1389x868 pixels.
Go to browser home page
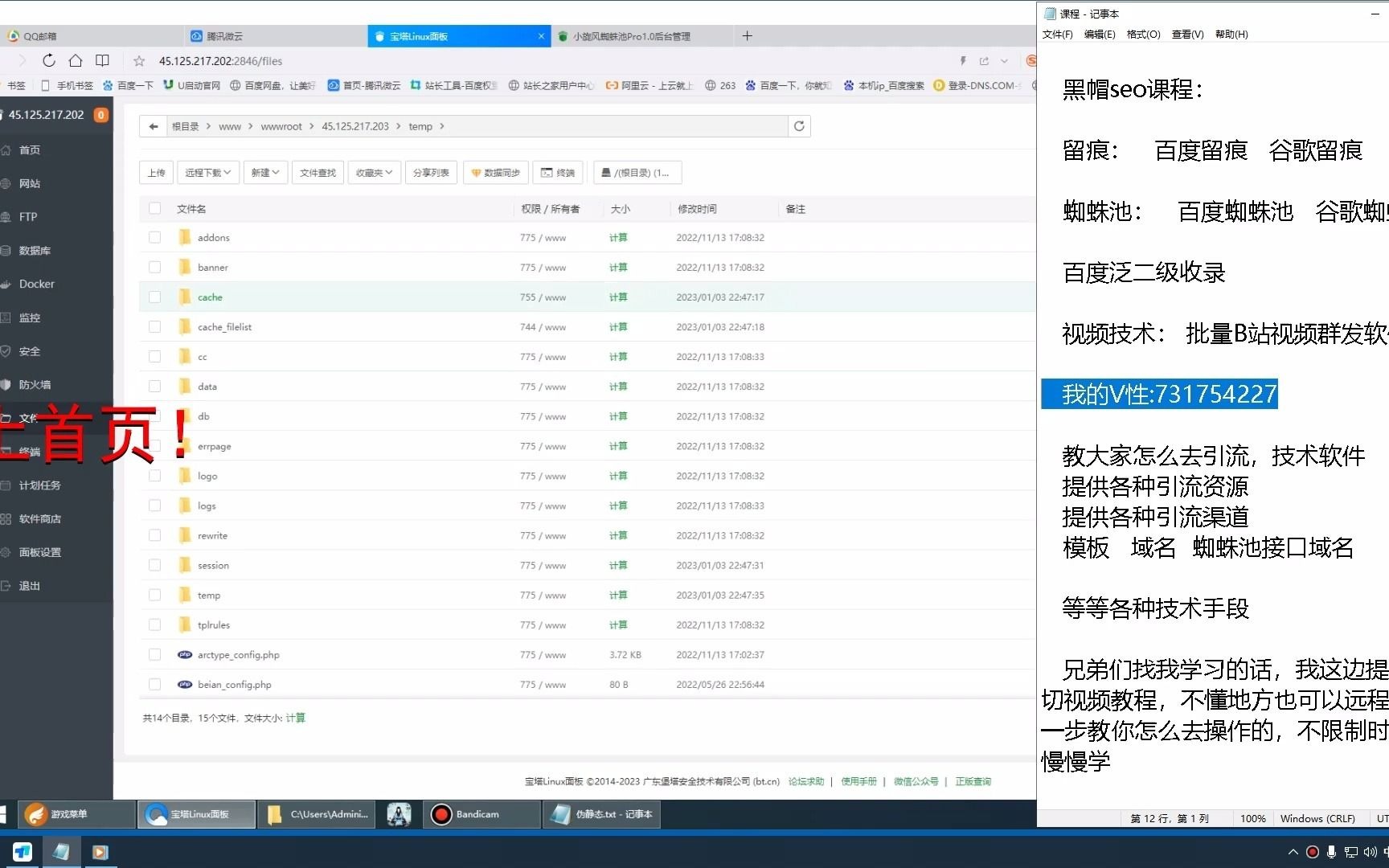point(76,60)
